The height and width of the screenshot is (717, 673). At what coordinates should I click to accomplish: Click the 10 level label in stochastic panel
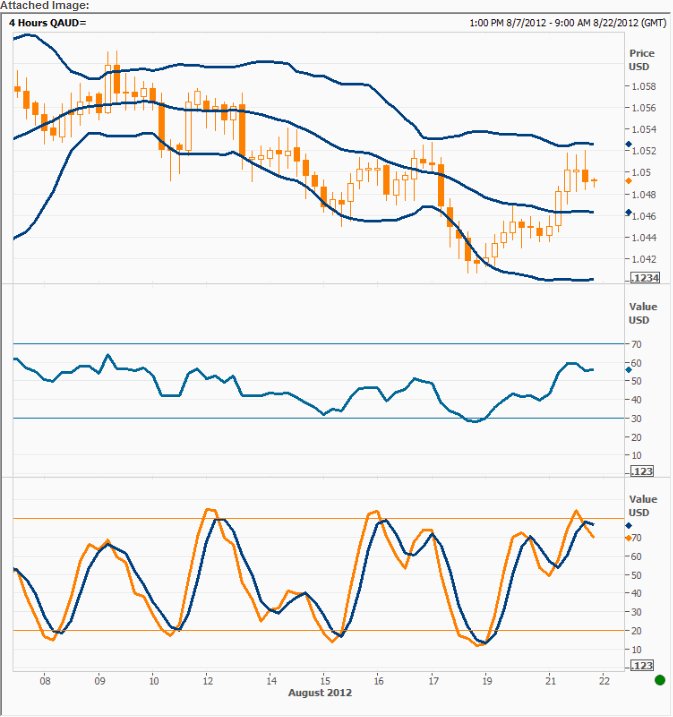point(636,650)
